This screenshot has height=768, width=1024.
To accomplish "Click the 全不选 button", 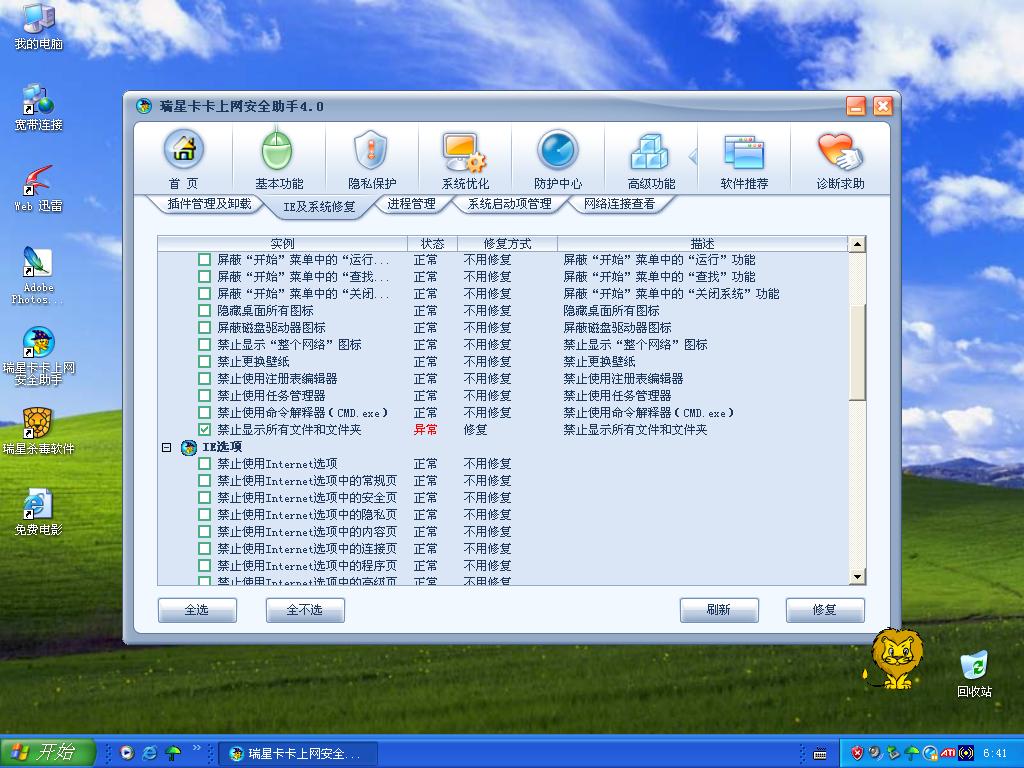I will click(305, 610).
